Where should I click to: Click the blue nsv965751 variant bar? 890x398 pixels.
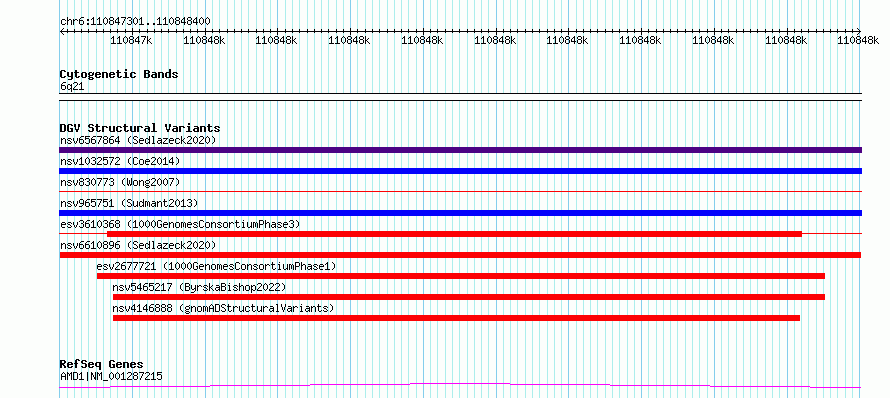[460, 213]
